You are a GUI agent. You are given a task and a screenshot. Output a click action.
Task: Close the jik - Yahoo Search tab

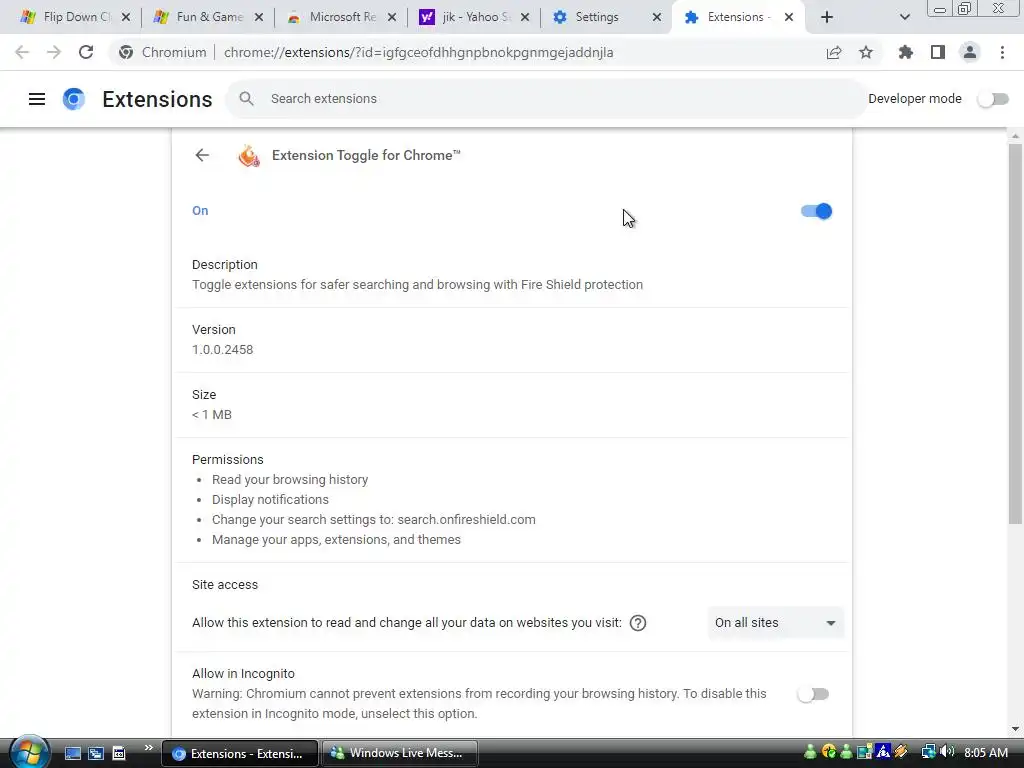pos(524,17)
